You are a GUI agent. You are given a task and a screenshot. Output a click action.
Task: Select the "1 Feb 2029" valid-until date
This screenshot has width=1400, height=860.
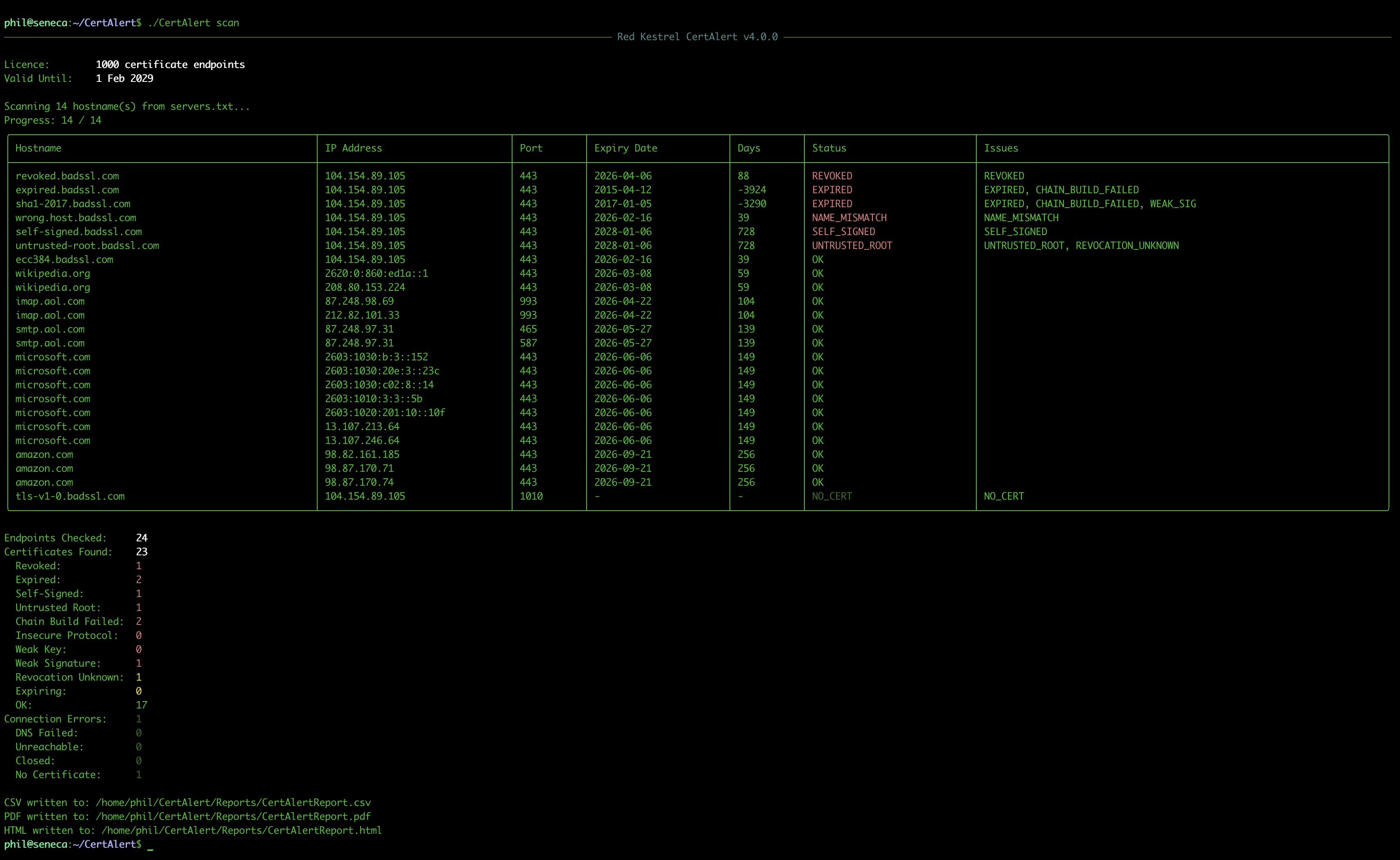click(124, 79)
